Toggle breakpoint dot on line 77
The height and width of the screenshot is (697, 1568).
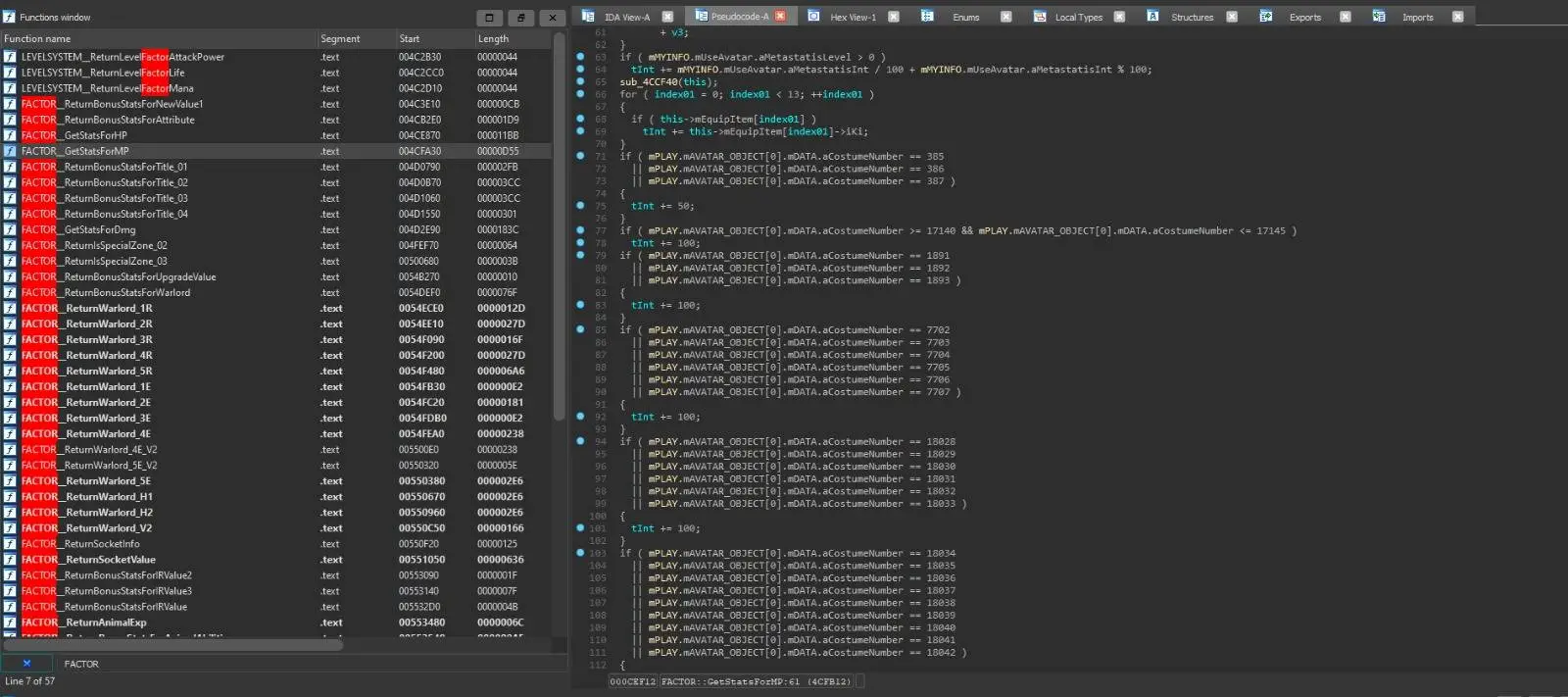(x=580, y=230)
